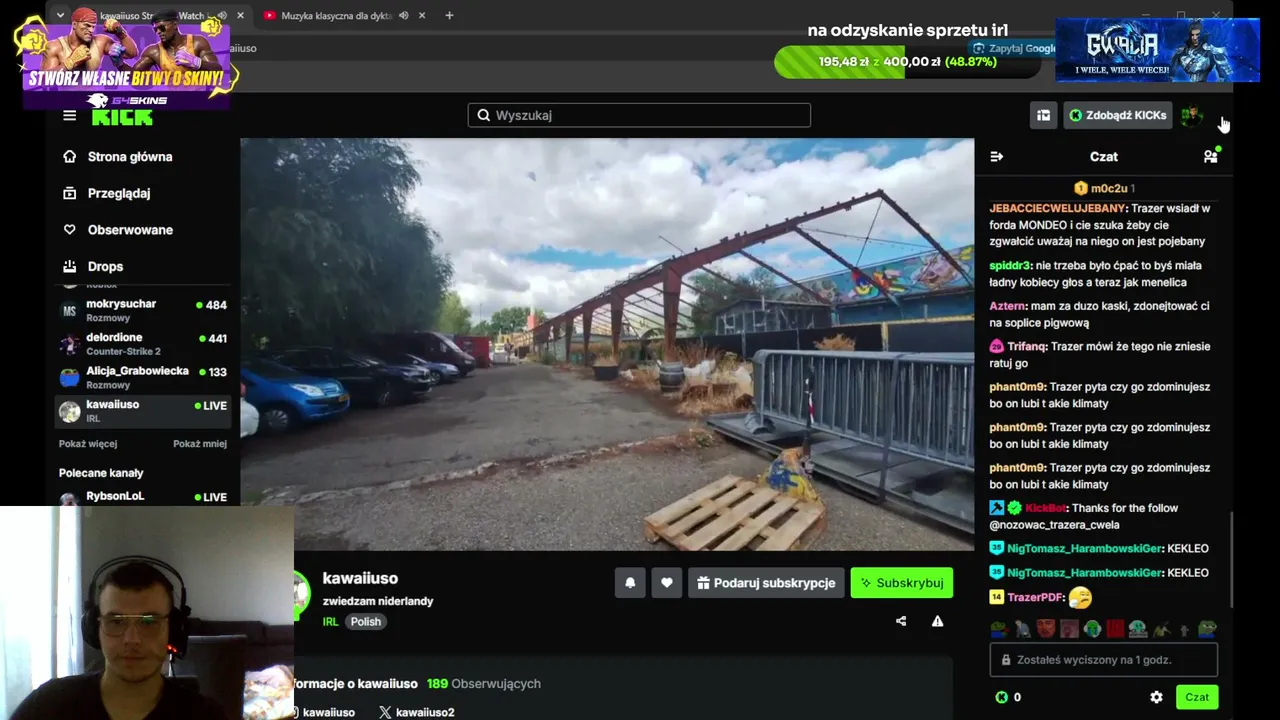Collapse the chat panel with arrow icon
Screen dimensions: 1280x720
(996, 157)
